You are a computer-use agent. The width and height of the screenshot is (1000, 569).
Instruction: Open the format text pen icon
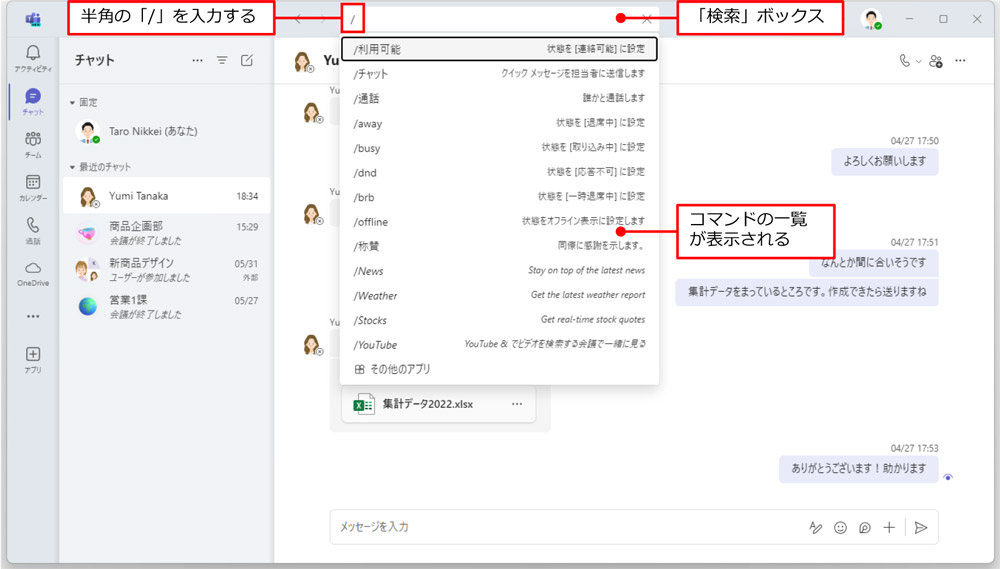pyautogui.click(x=816, y=528)
